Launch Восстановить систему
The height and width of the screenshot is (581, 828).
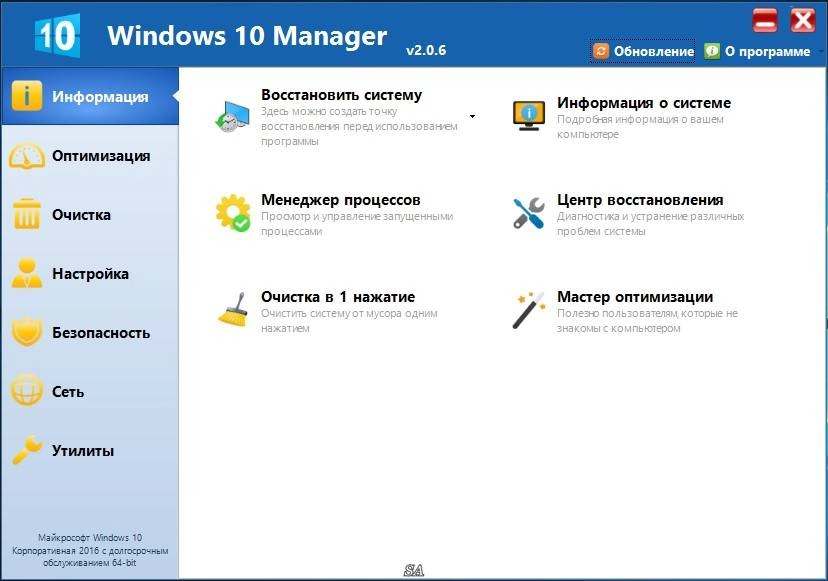pyautogui.click(x=341, y=95)
